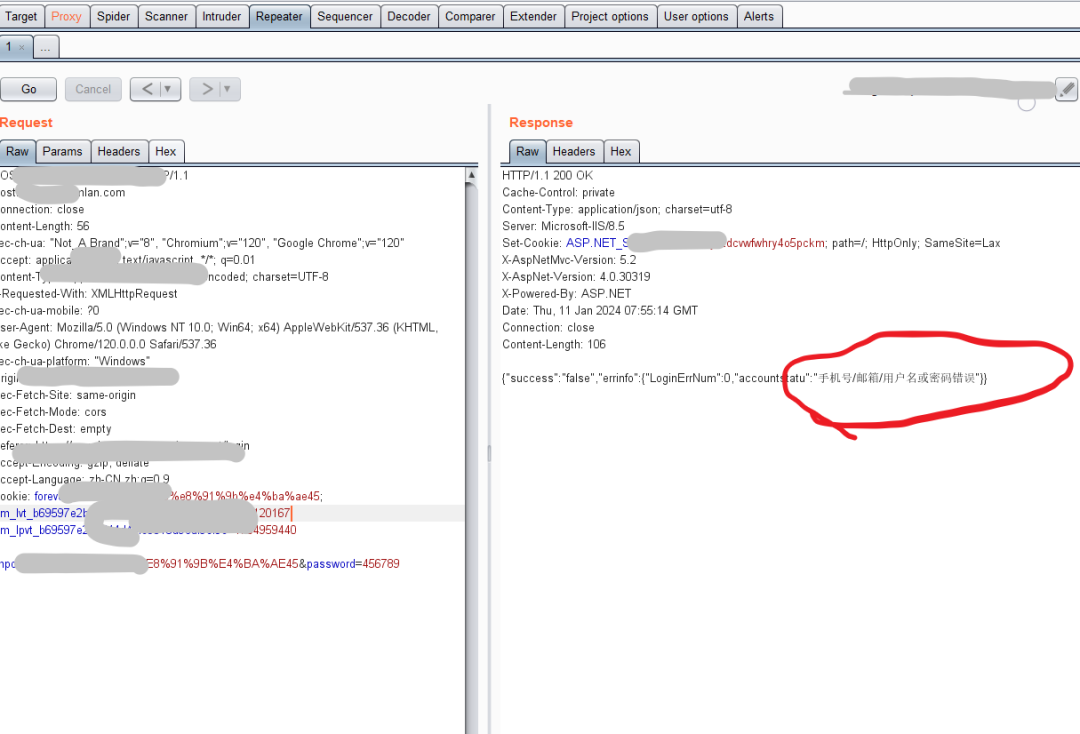Click the Cancel button
Image resolution: width=1080 pixels, height=734 pixels.
tap(93, 89)
